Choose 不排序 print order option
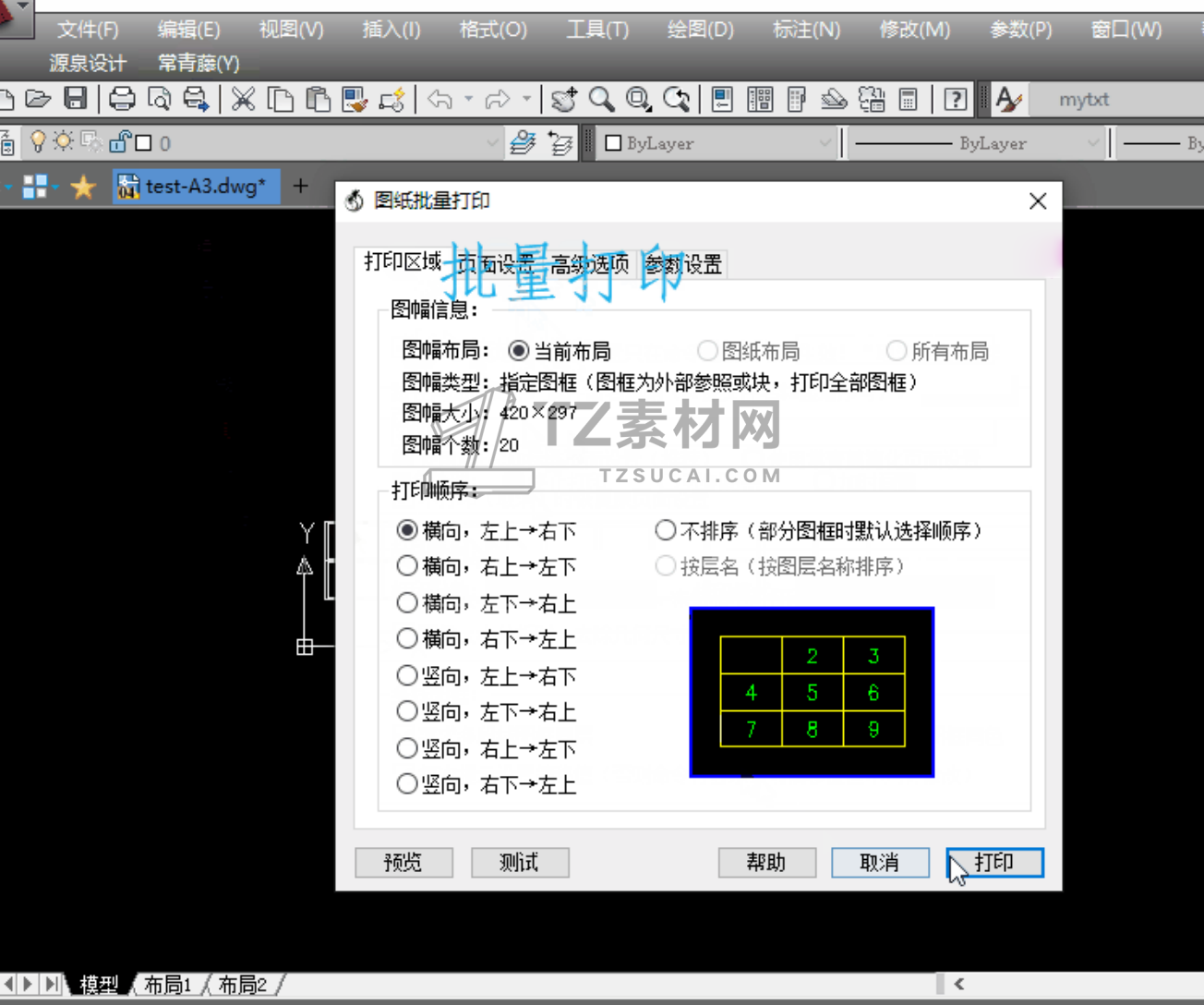Viewport: 1204px width, 1005px height. pos(819,531)
